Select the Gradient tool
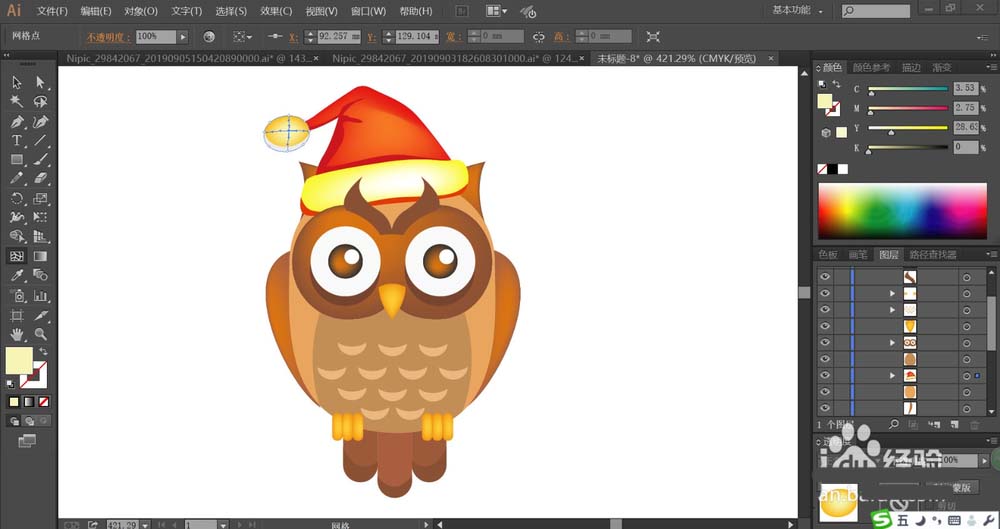1000x529 pixels. (40, 257)
